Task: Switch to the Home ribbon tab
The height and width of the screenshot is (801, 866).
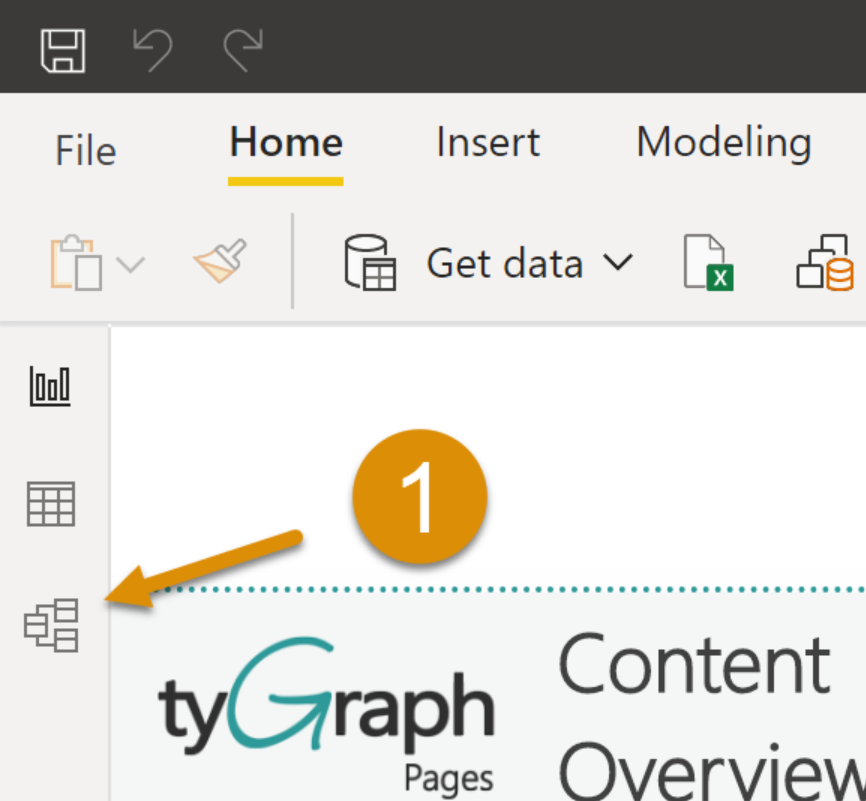Action: [x=286, y=143]
